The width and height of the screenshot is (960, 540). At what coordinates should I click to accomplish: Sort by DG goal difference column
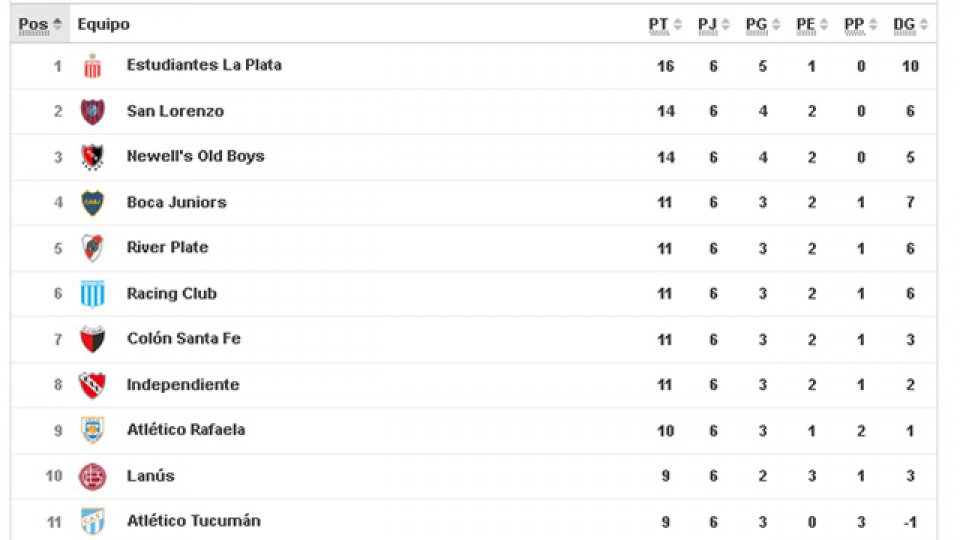(910, 24)
